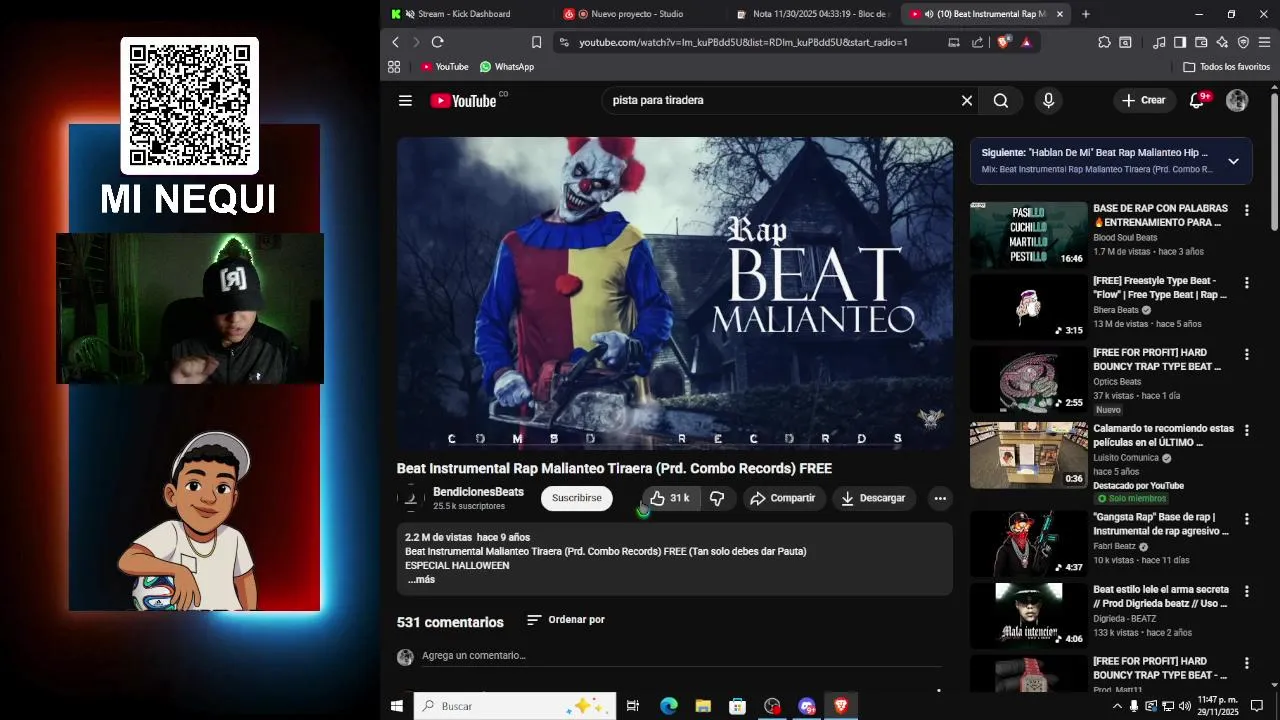Open Todos los favoritos folder
1280x720 pixels.
(1227, 67)
